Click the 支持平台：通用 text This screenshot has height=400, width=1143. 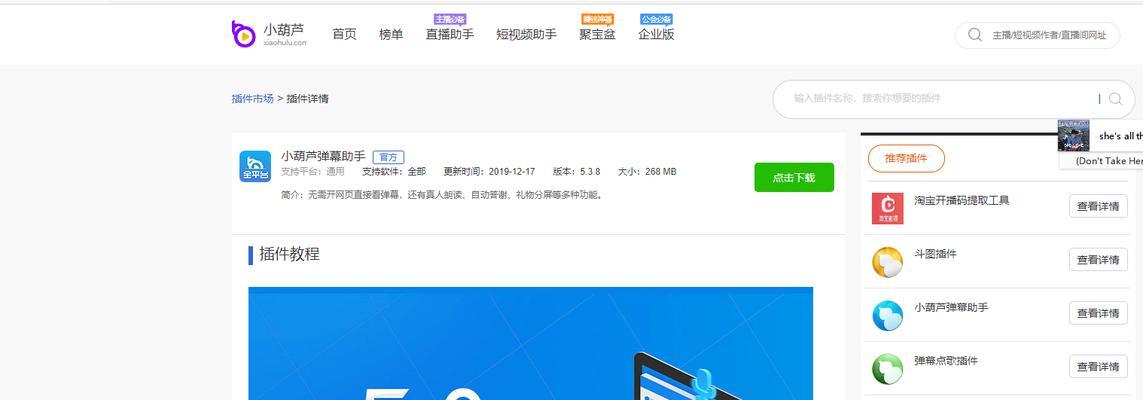point(313,172)
